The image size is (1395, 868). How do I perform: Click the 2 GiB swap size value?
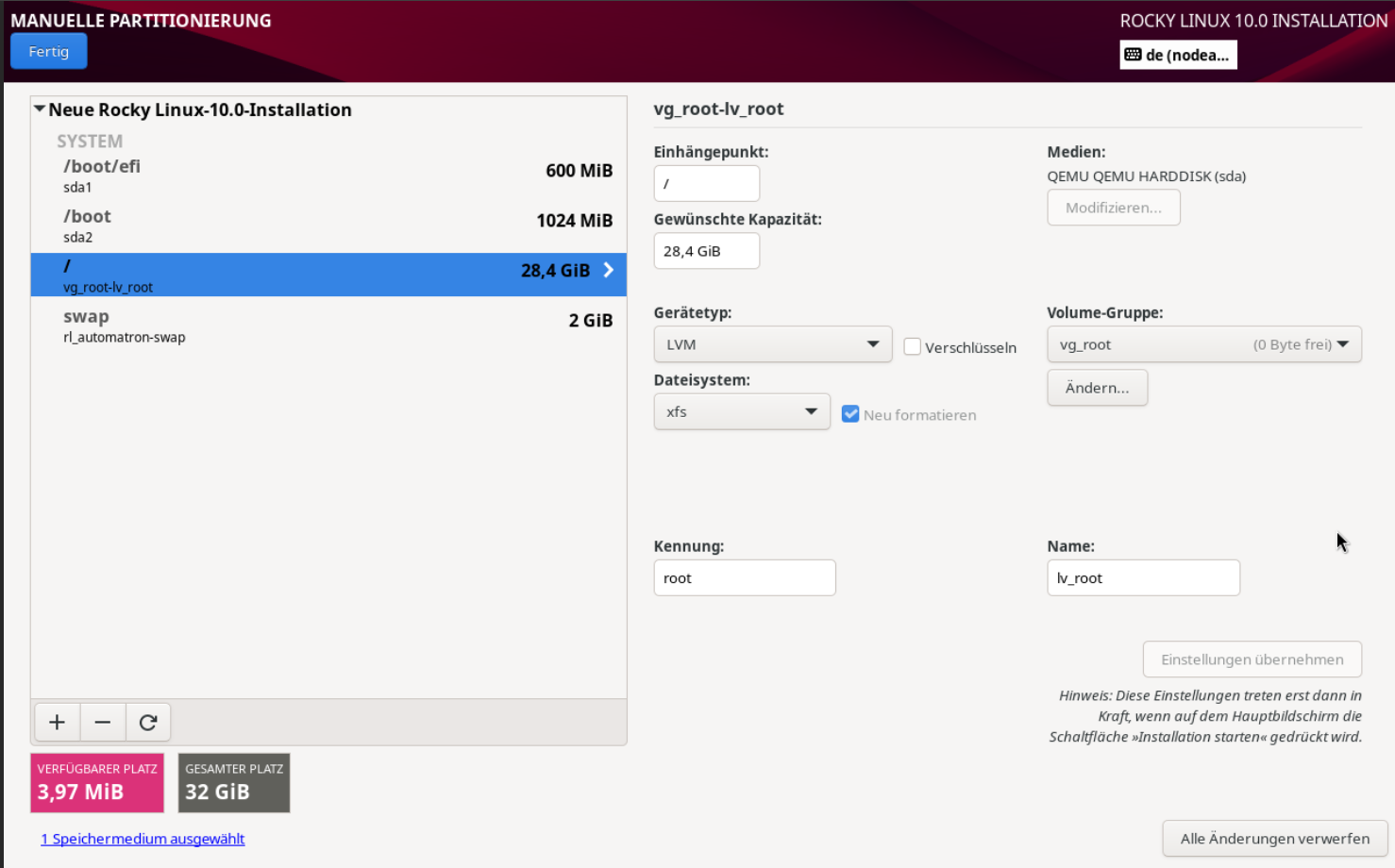(x=591, y=321)
